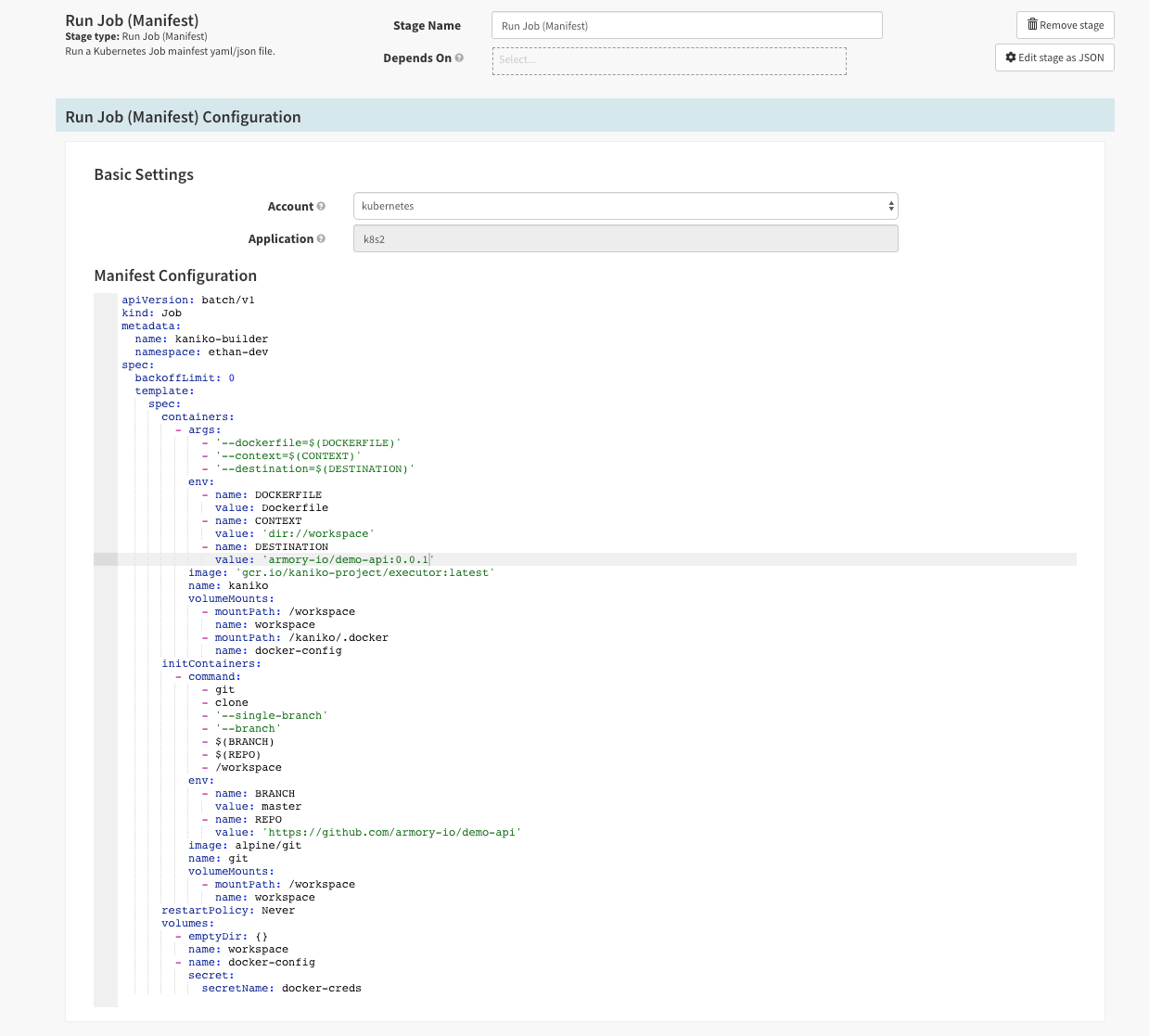Click the help icon next to Account
This screenshot has height=1036, width=1149.
[x=322, y=206]
